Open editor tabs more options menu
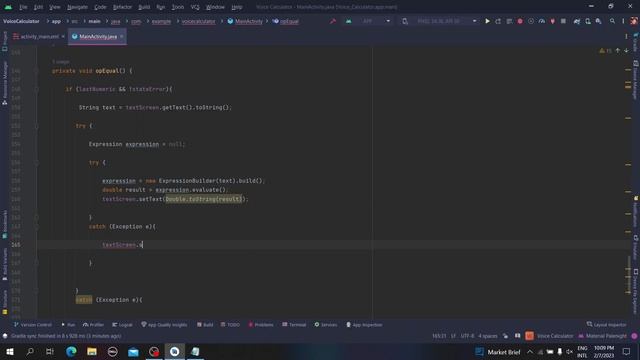This screenshot has height=360, width=640. pos(626,37)
